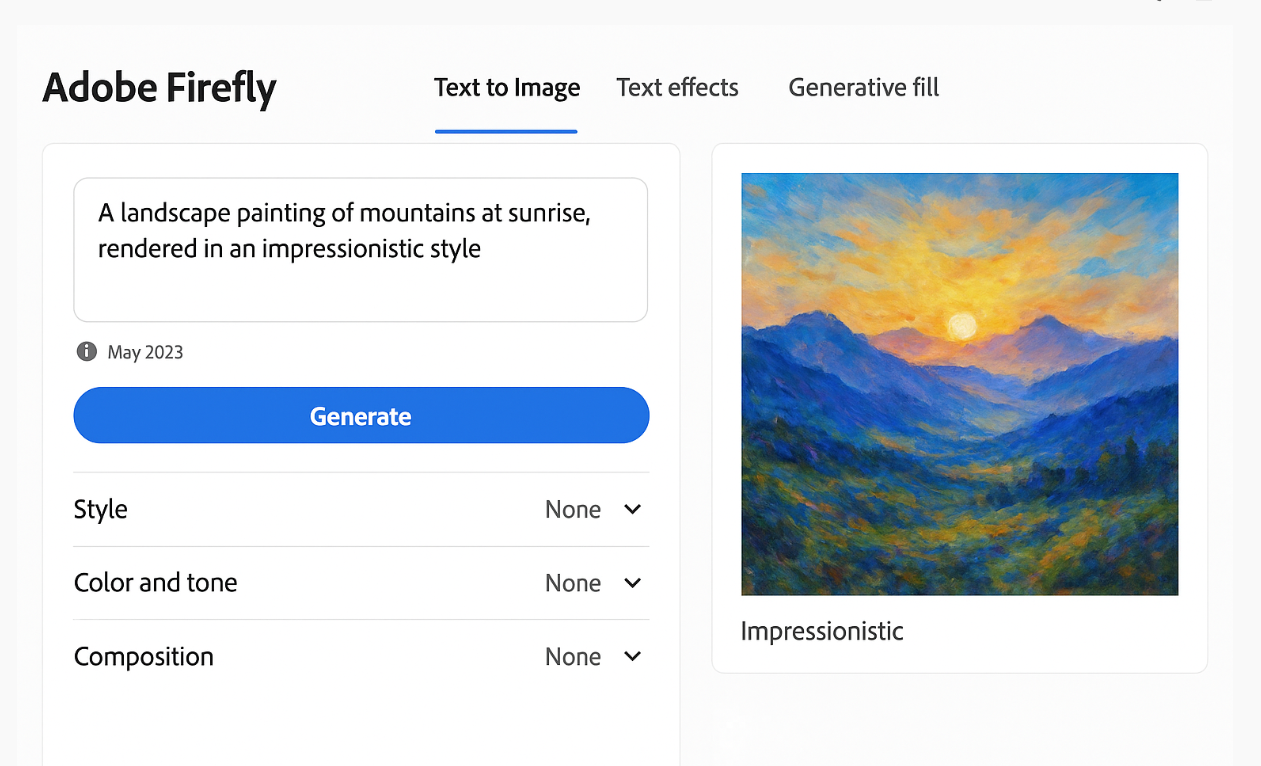Open the Composition None dropdown
Viewport: 1261px width, 766px height.
[573, 657]
